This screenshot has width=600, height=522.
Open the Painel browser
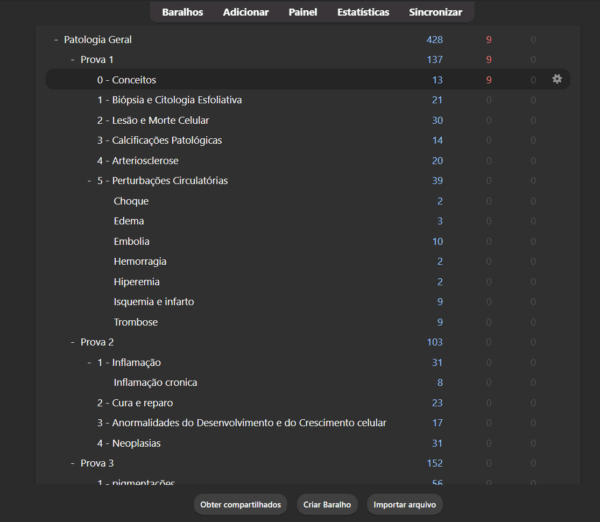pyautogui.click(x=303, y=12)
